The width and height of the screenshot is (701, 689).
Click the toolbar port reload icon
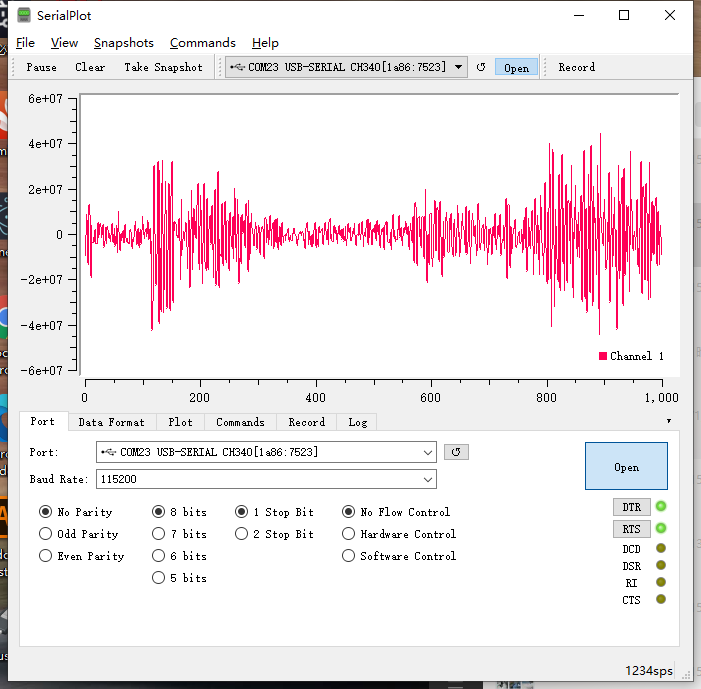(x=481, y=67)
